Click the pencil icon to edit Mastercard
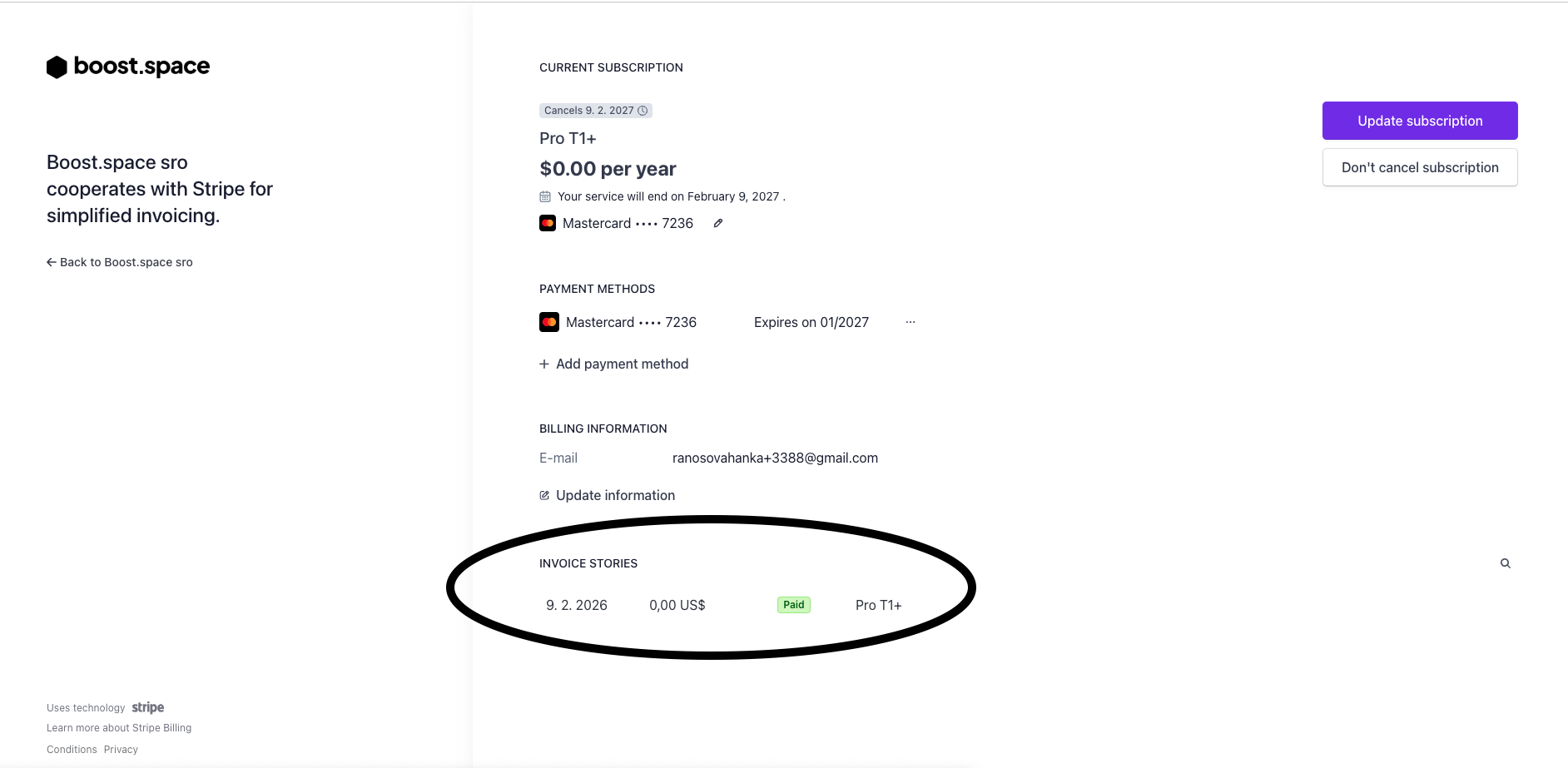Image resolution: width=1568 pixels, height=768 pixels. 717,223
